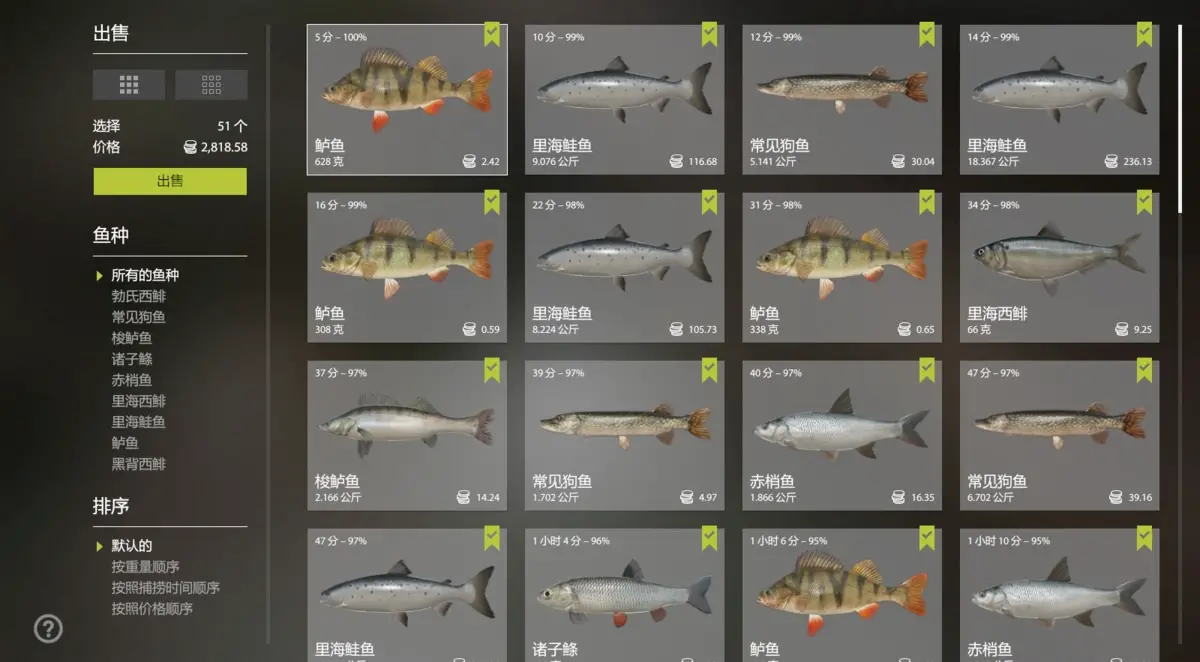Uncheck the green checkmark on the 628克 鲈鱼 card
This screenshot has height=662, width=1200.
tap(492, 35)
